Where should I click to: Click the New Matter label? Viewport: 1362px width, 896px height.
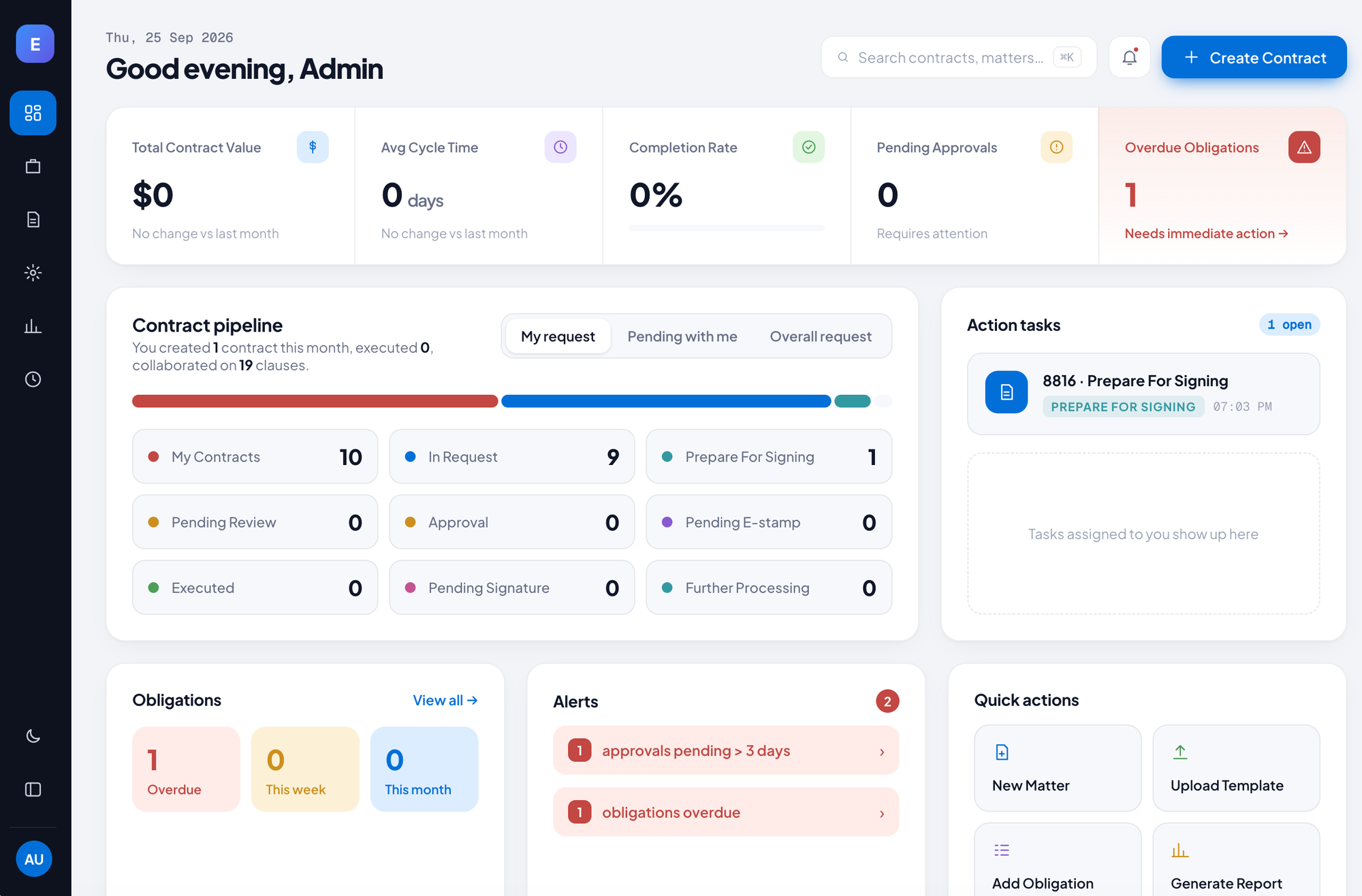pyautogui.click(x=1030, y=785)
